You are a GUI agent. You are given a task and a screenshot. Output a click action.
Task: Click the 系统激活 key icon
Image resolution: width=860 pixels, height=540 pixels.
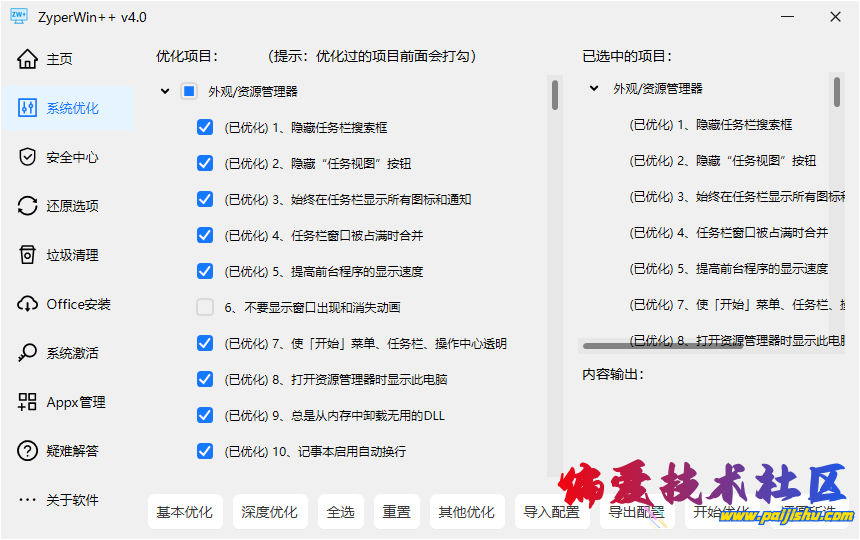tap(28, 353)
